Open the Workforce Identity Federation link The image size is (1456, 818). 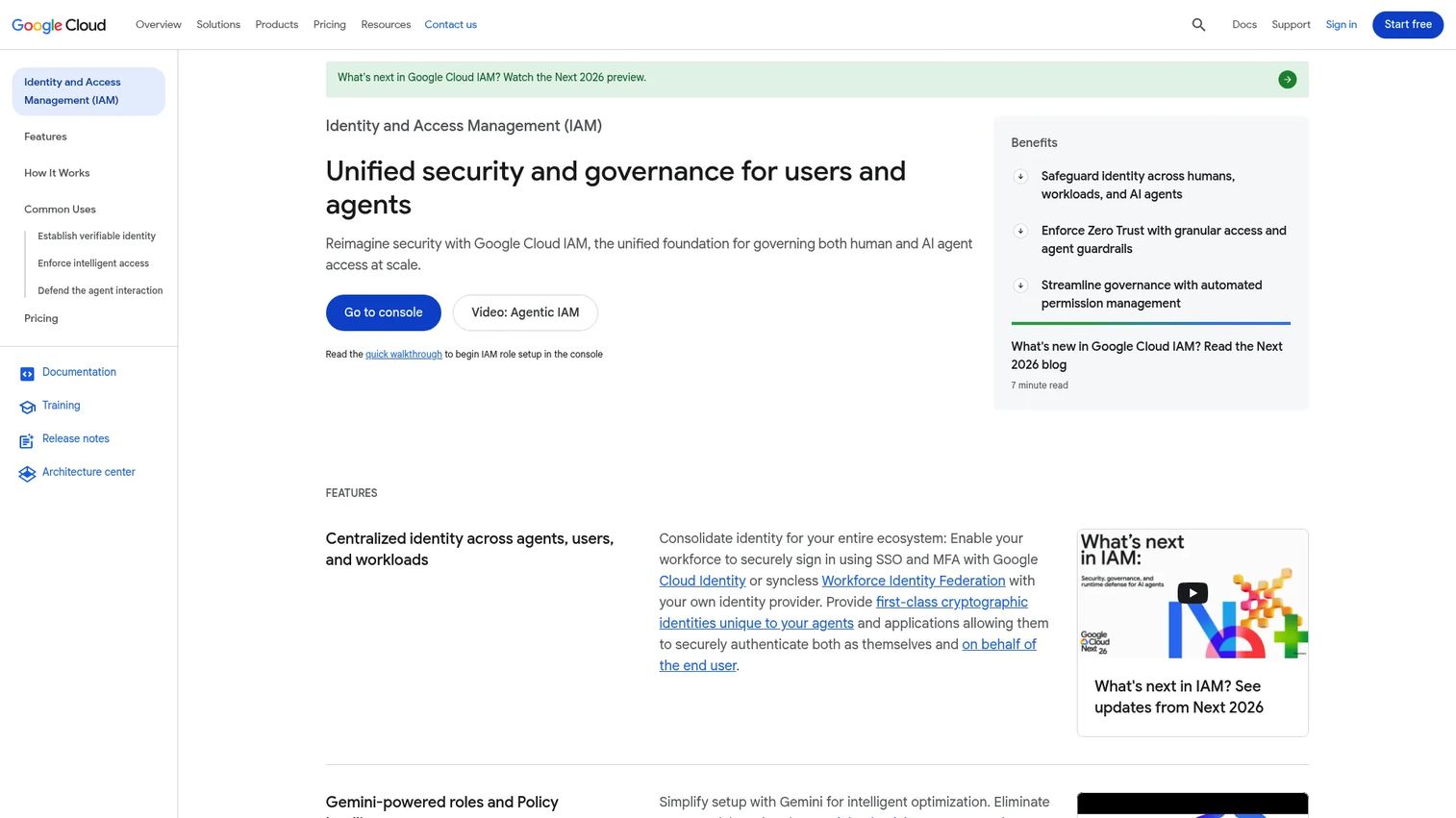pos(914,581)
